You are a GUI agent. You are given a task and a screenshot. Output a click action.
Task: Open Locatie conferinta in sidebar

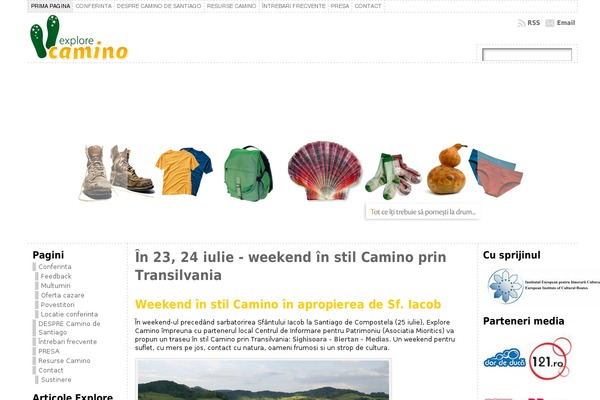(x=69, y=314)
